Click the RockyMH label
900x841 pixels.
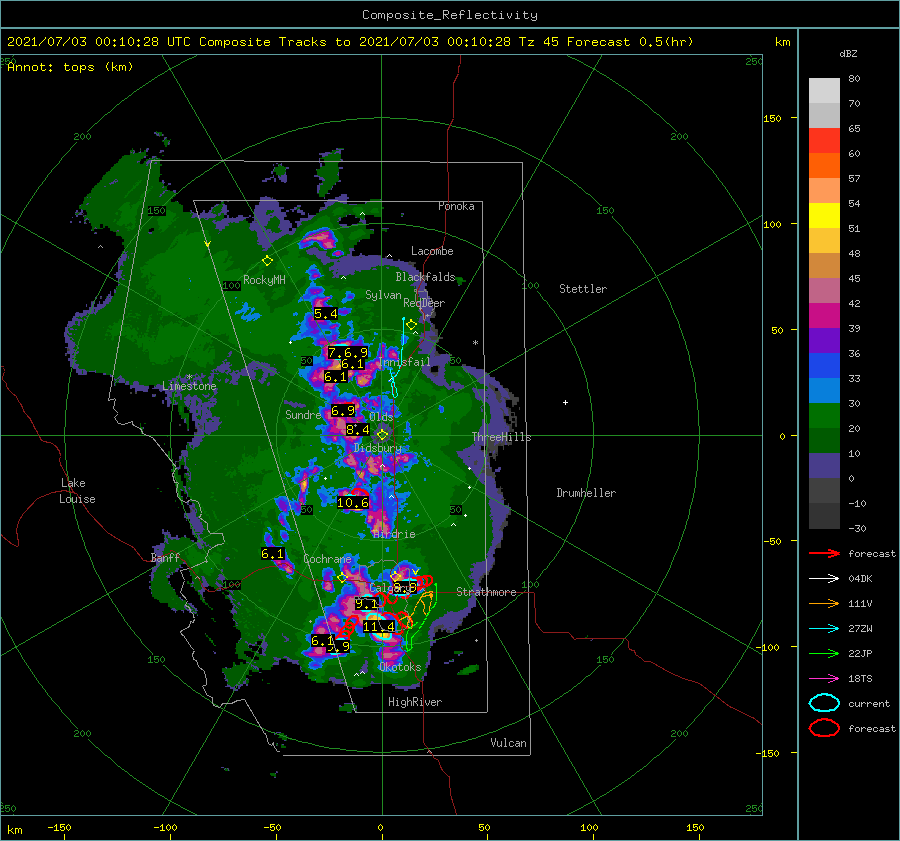(x=264, y=280)
